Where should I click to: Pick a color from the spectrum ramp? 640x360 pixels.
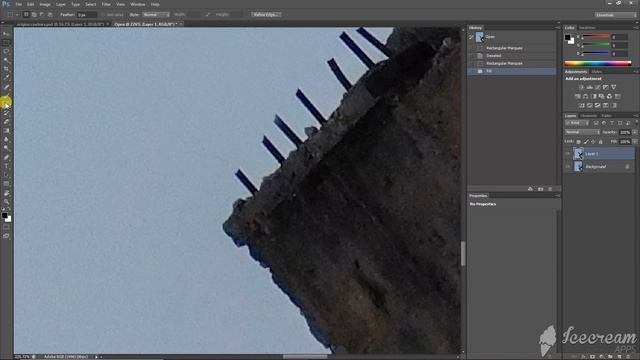[598, 63]
